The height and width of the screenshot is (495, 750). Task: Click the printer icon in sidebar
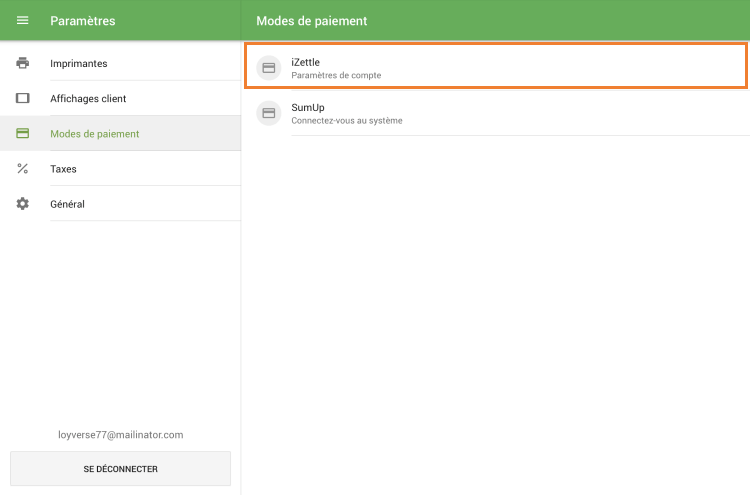[x=22, y=63]
